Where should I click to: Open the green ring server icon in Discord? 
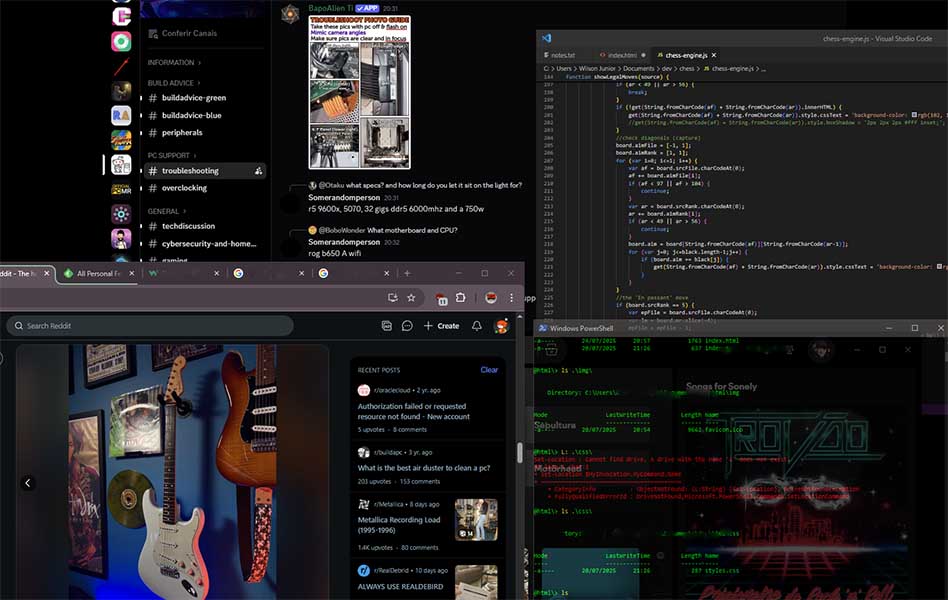[121, 41]
